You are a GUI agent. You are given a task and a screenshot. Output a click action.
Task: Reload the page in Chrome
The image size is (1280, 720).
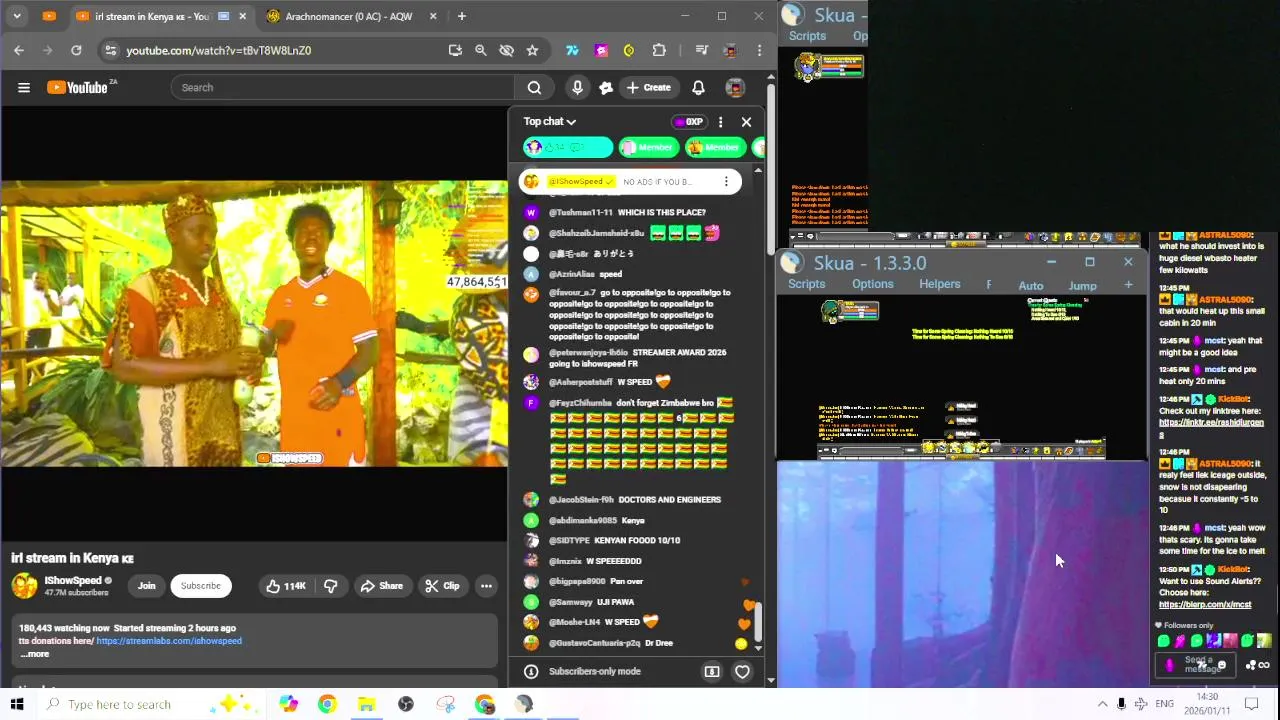tap(76, 50)
